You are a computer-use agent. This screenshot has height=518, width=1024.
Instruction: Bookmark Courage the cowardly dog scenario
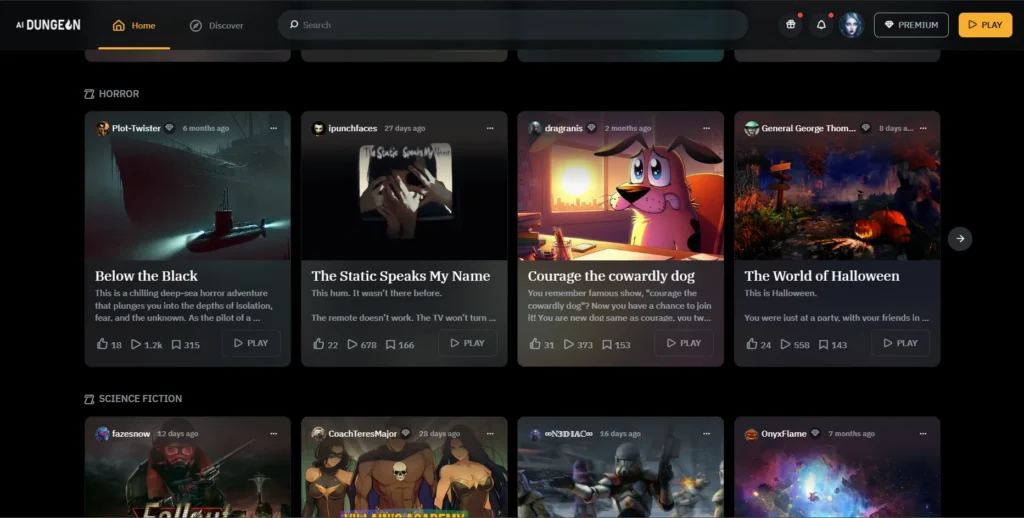(607, 344)
